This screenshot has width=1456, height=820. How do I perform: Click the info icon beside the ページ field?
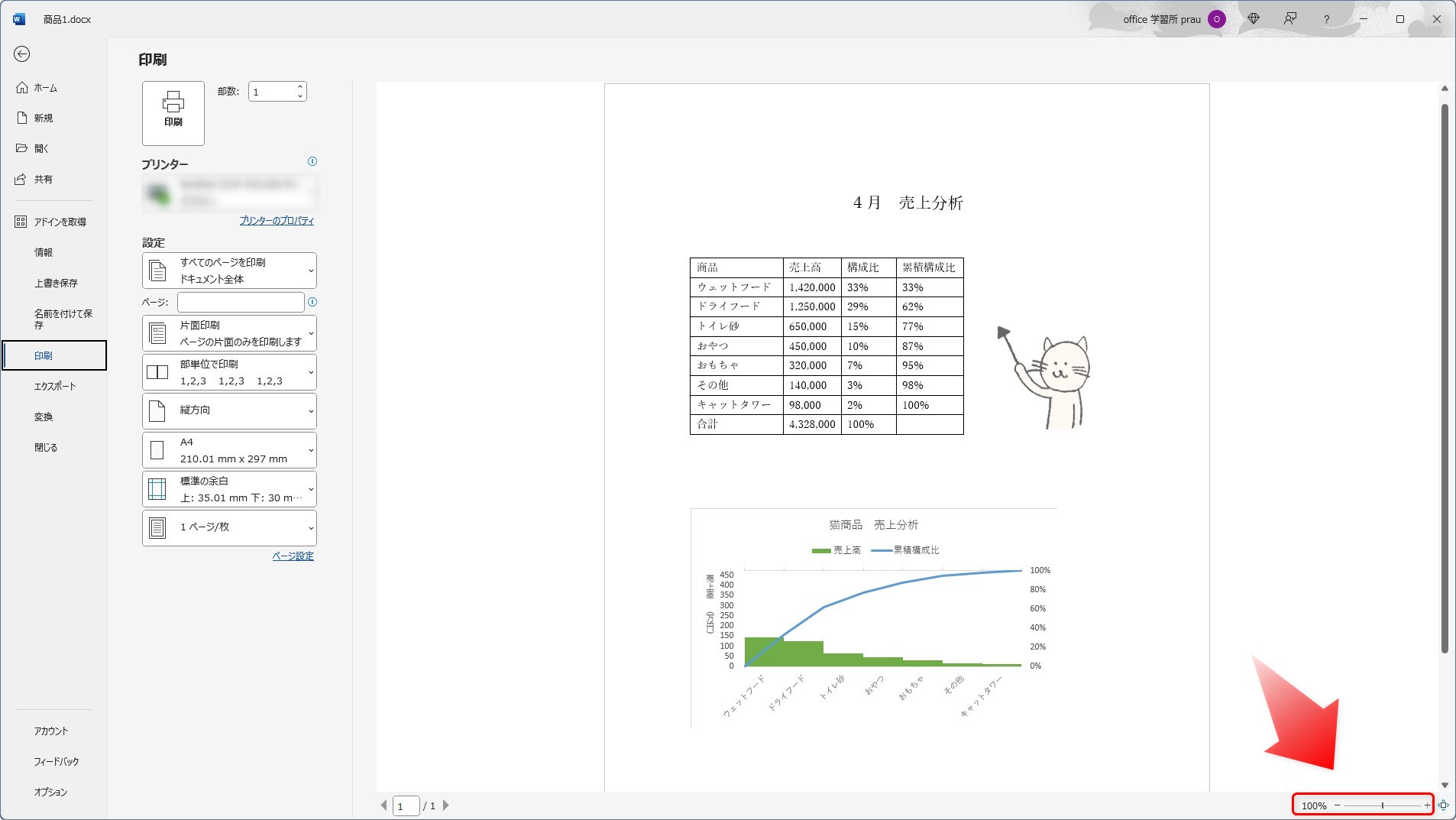point(312,302)
